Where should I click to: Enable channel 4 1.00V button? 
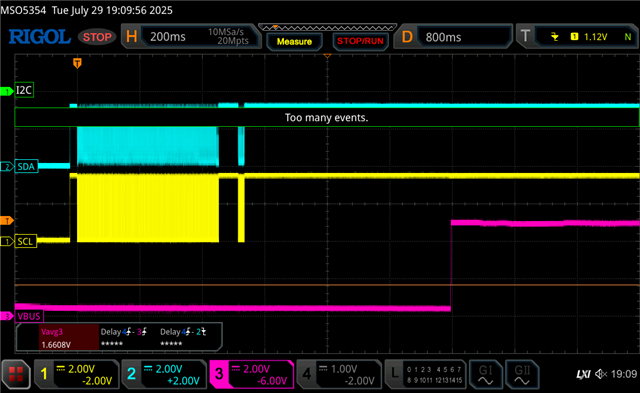[x=339, y=374]
